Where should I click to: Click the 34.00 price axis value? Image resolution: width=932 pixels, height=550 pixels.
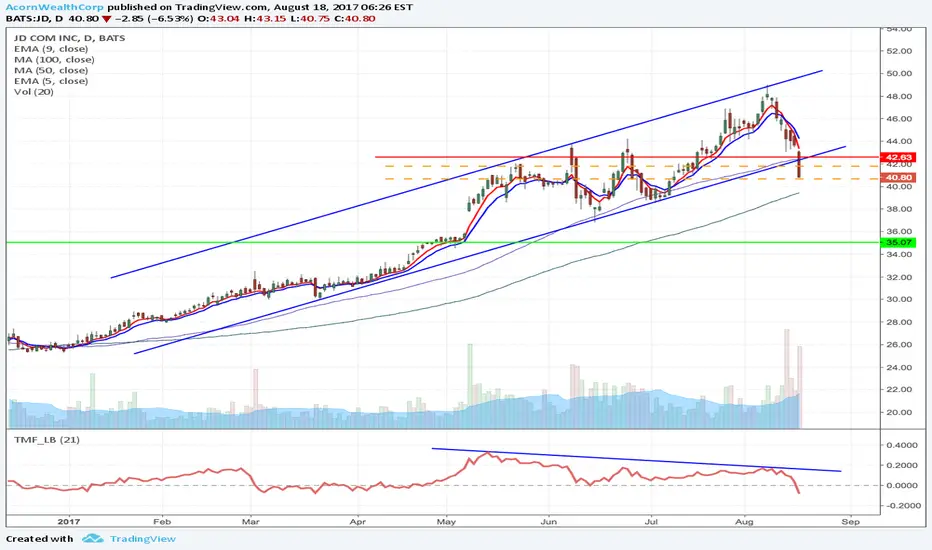[x=899, y=254]
